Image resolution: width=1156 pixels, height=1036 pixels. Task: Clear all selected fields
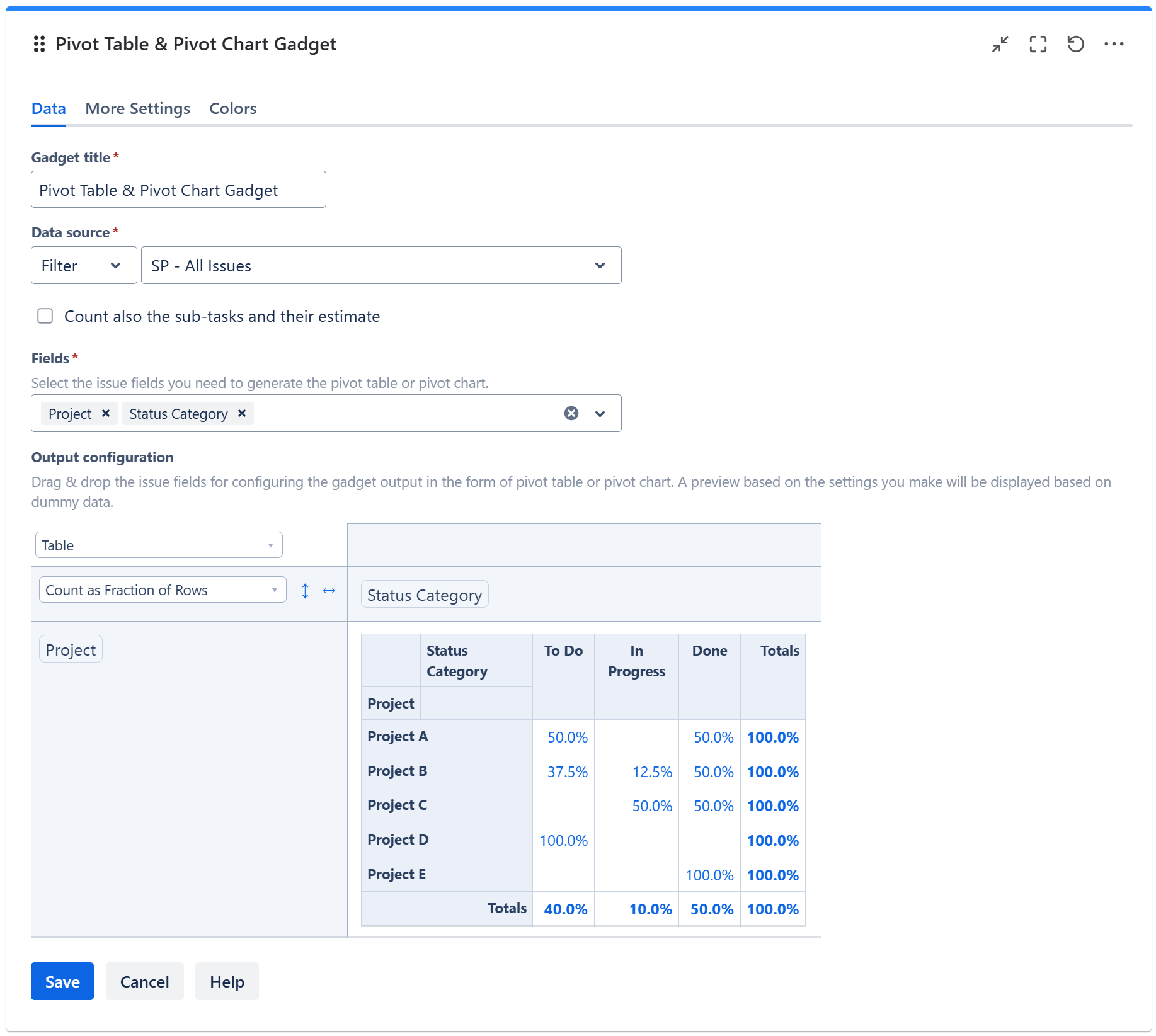coord(571,413)
